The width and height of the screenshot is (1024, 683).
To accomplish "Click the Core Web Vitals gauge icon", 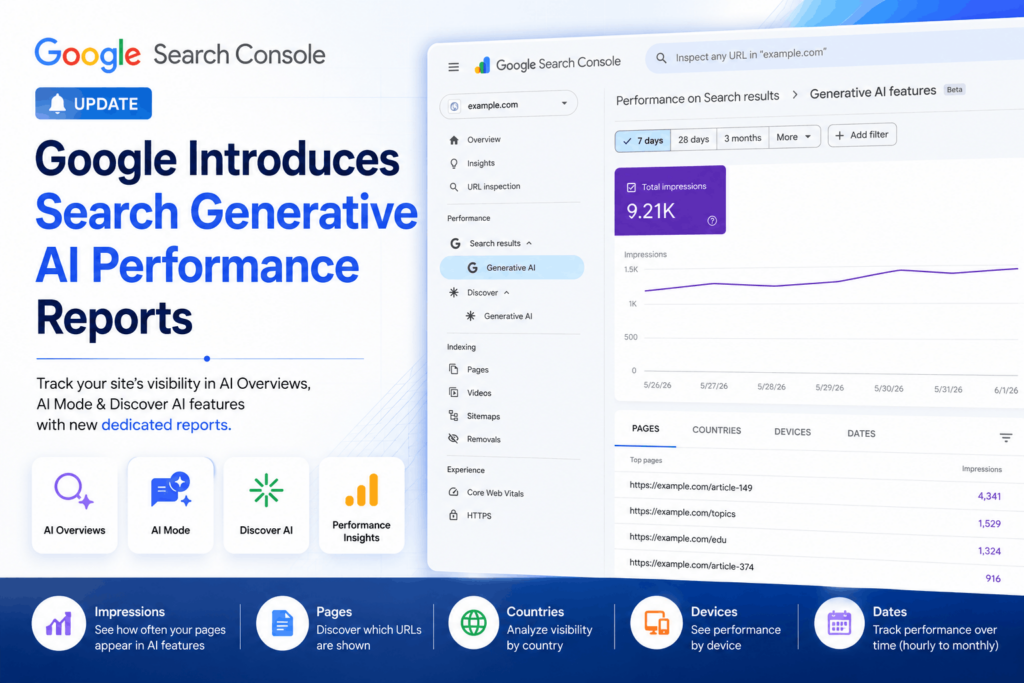I will [x=453, y=492].
